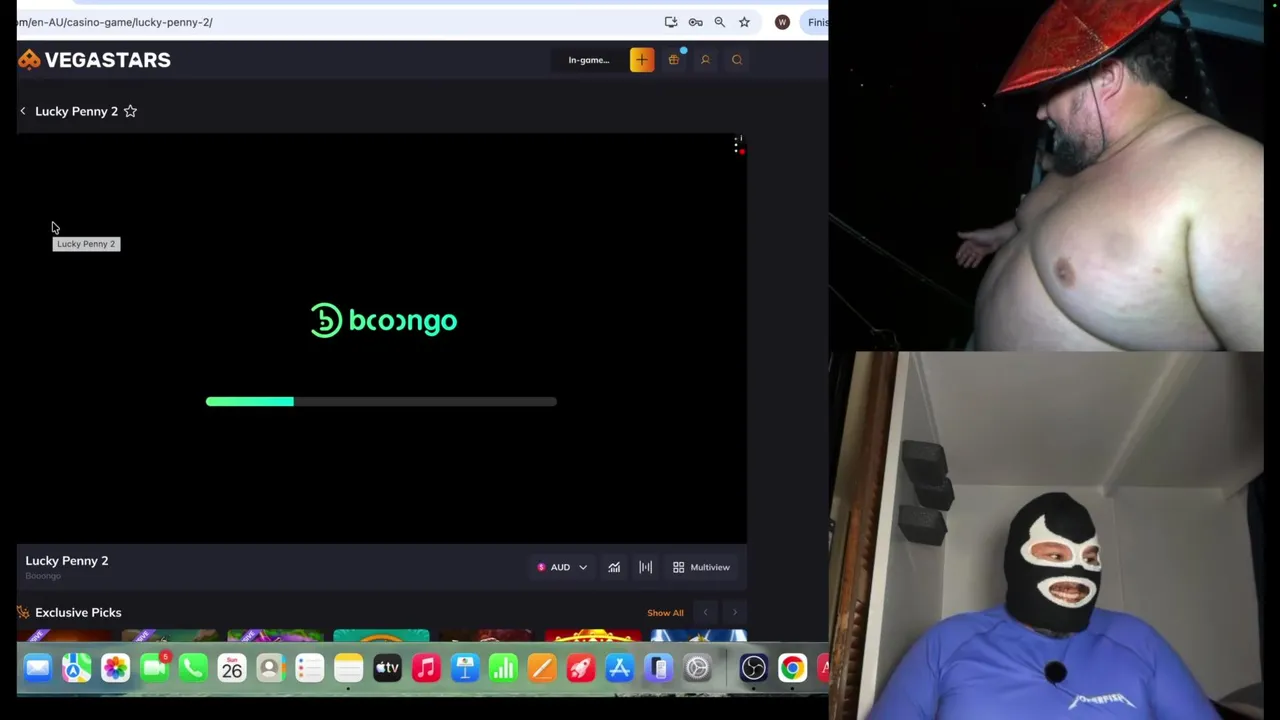Image resolution: width=1280 pixels, height=720 pixels.
Task: Open Keynote from the dock
Action: 465,667
